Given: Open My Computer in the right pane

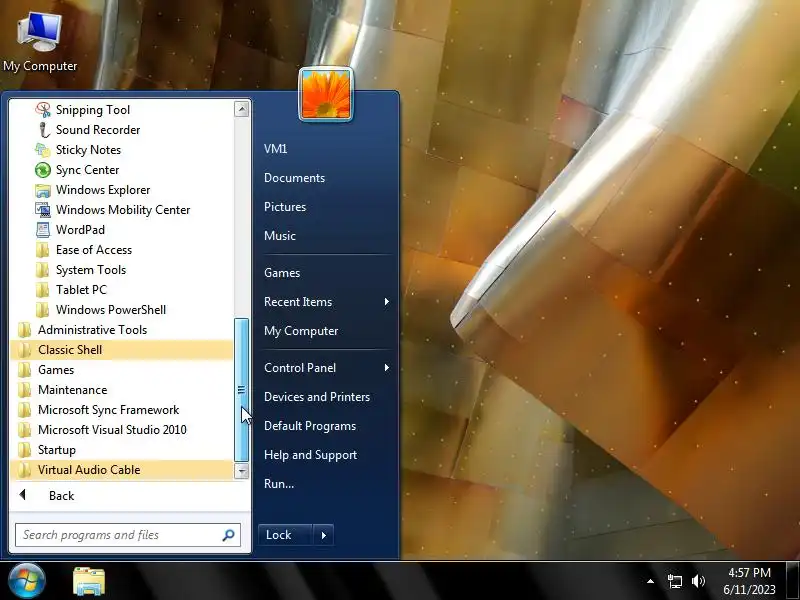Looking at the screenshot, I should (301, 331).
